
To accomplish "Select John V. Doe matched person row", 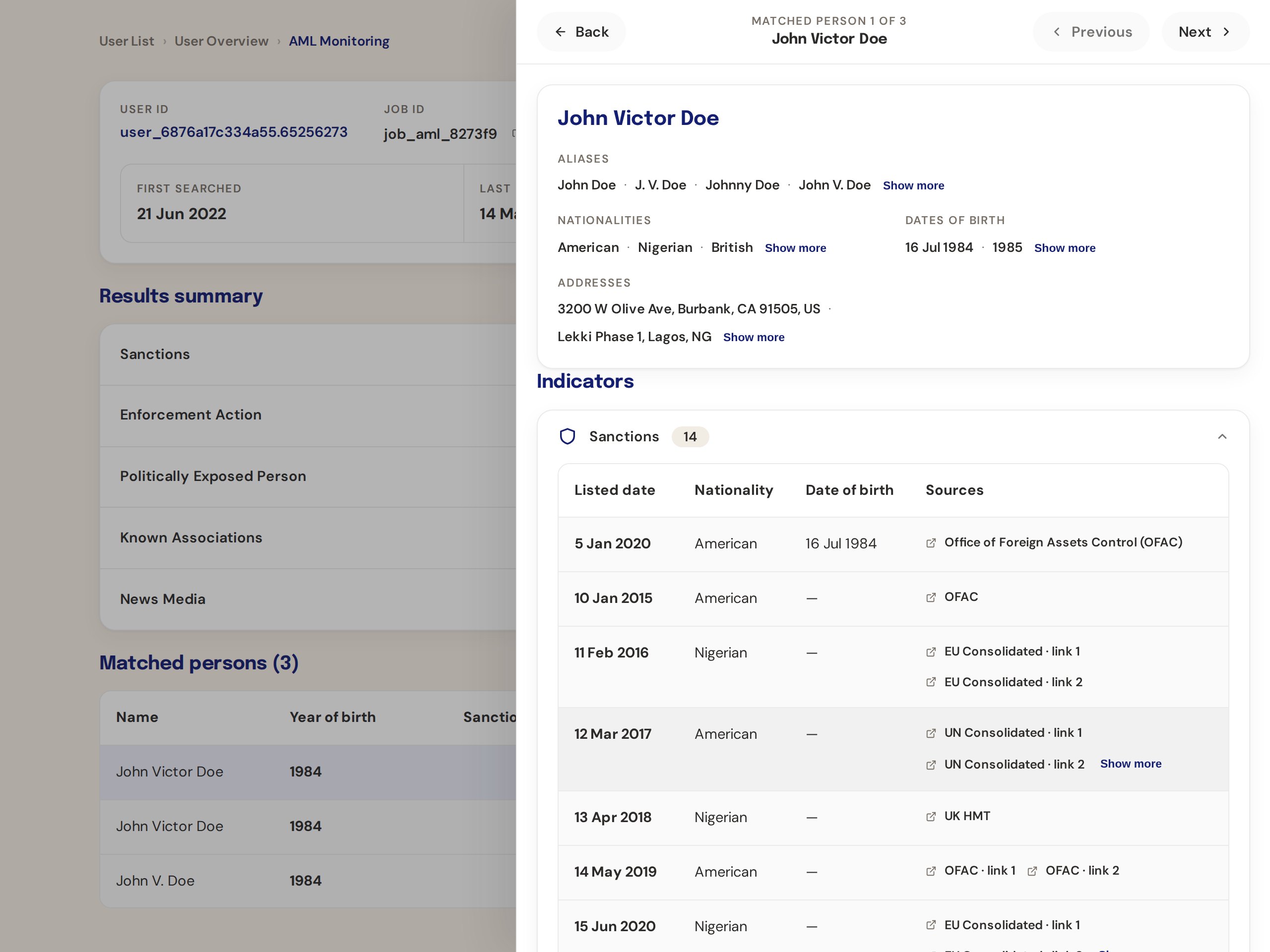I will click(x=308, y=881).
